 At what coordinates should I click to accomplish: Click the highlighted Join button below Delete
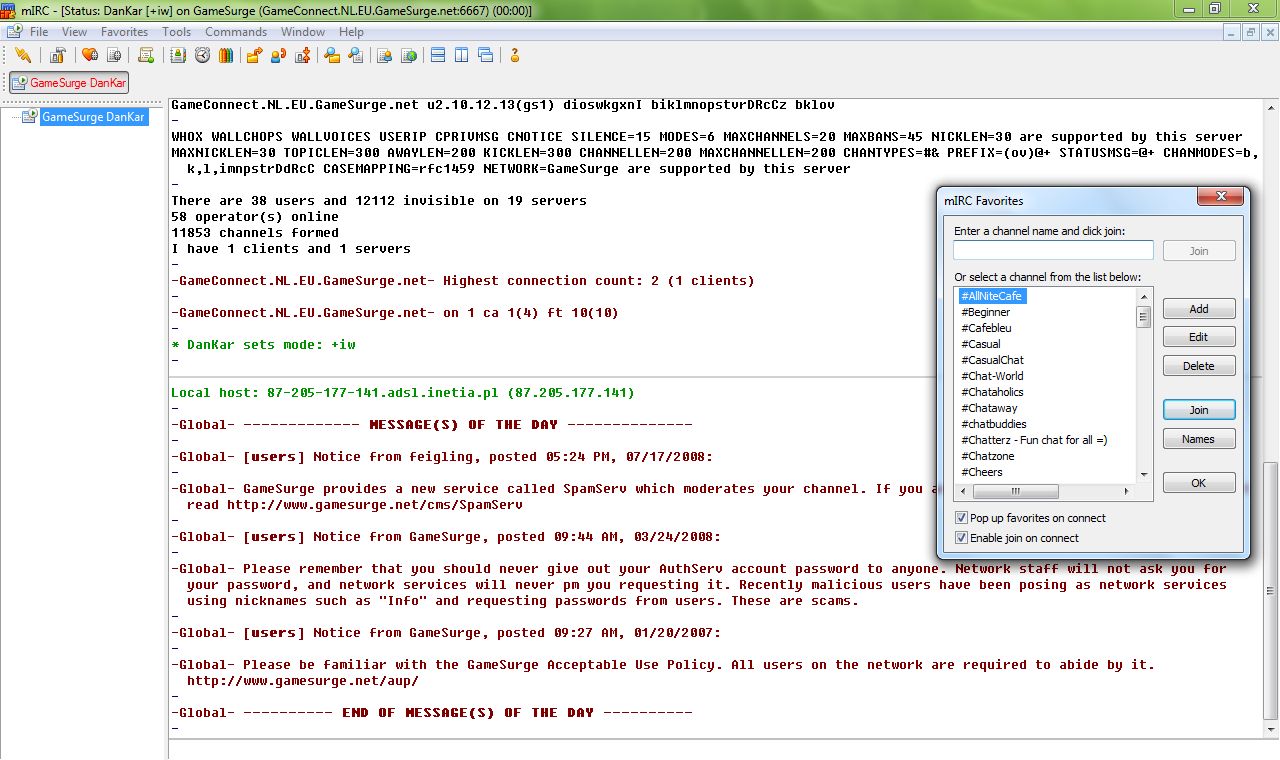(1199, 410)
